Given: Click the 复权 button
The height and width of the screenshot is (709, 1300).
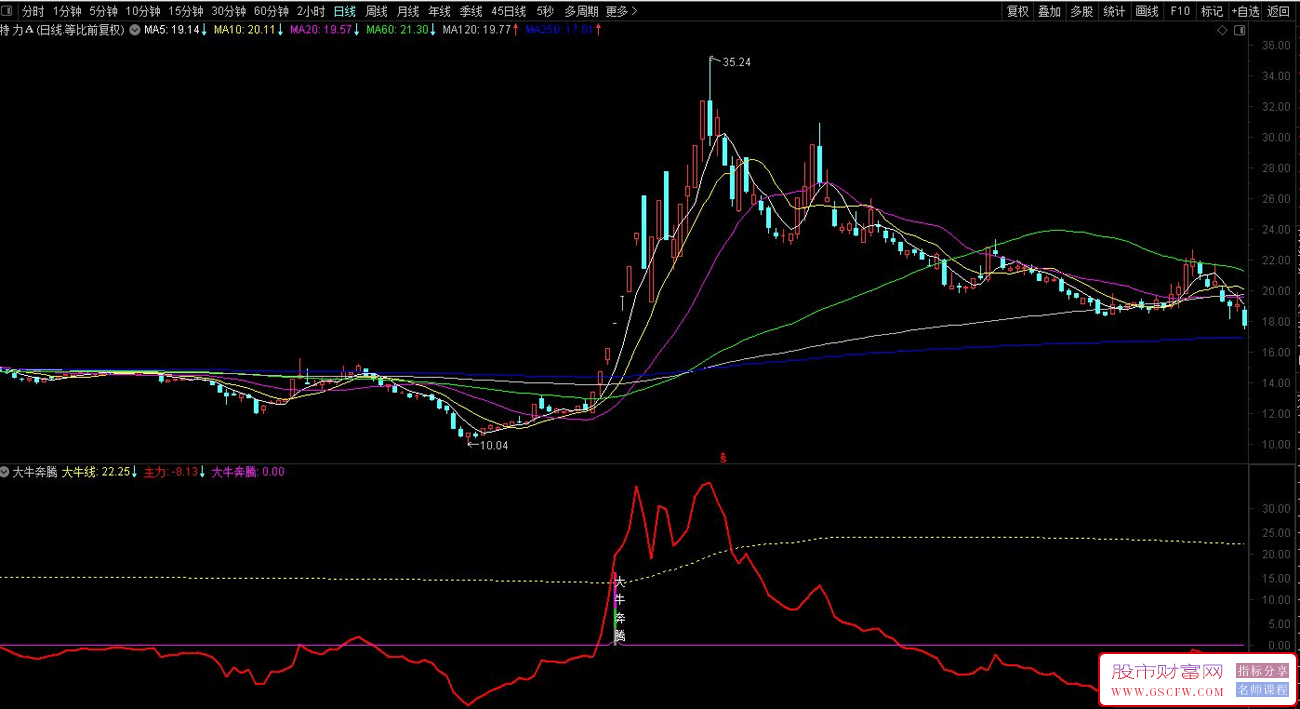Looking at the screenshot, I should [1018, 12].
